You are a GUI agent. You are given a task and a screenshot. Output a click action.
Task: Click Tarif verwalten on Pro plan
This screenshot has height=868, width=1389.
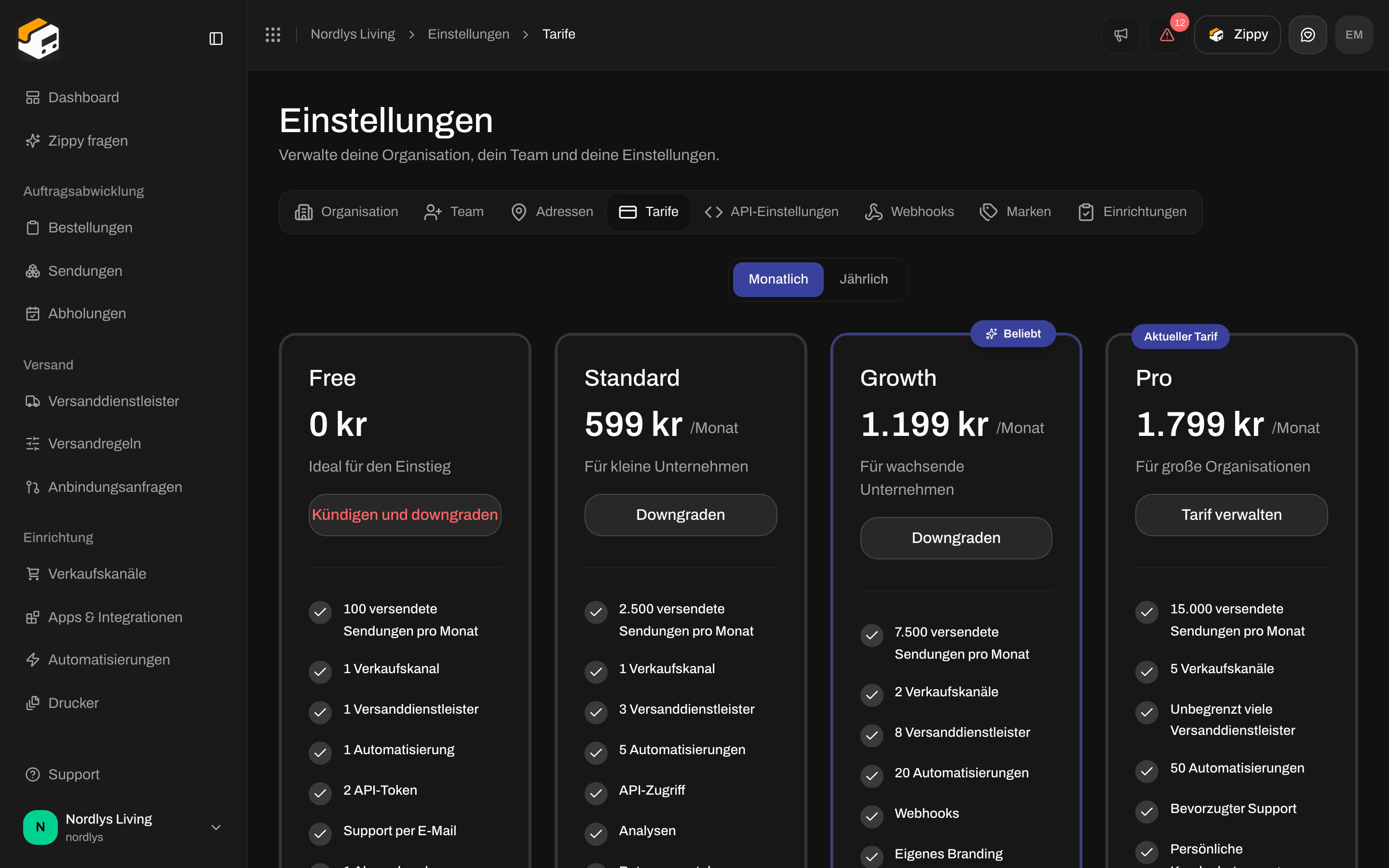click(1232, 515)
